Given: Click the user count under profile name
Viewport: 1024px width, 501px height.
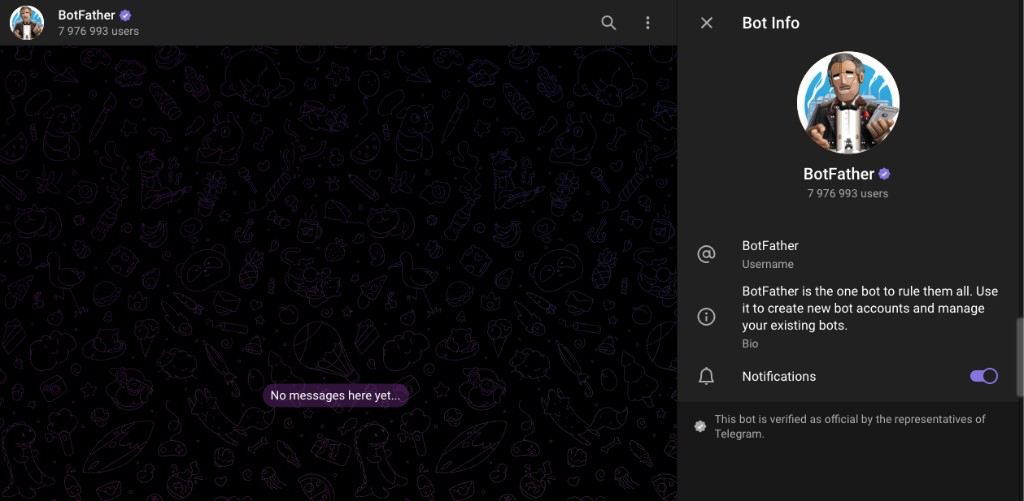Looking at the screenshot, I should coord(848,193).
